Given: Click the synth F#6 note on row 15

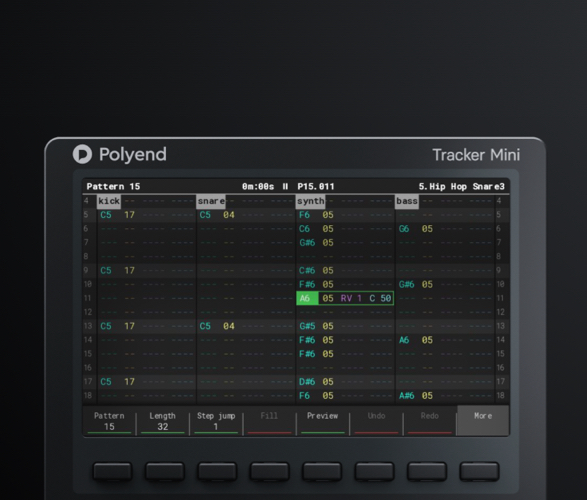Looking at the screenshot, I should 307,354.
